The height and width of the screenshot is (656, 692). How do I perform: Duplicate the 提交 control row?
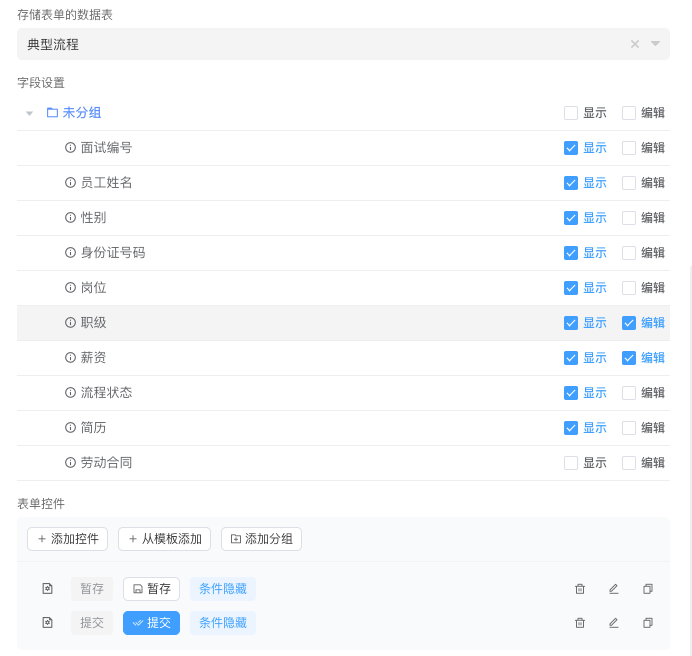click(x=648, y=623)
